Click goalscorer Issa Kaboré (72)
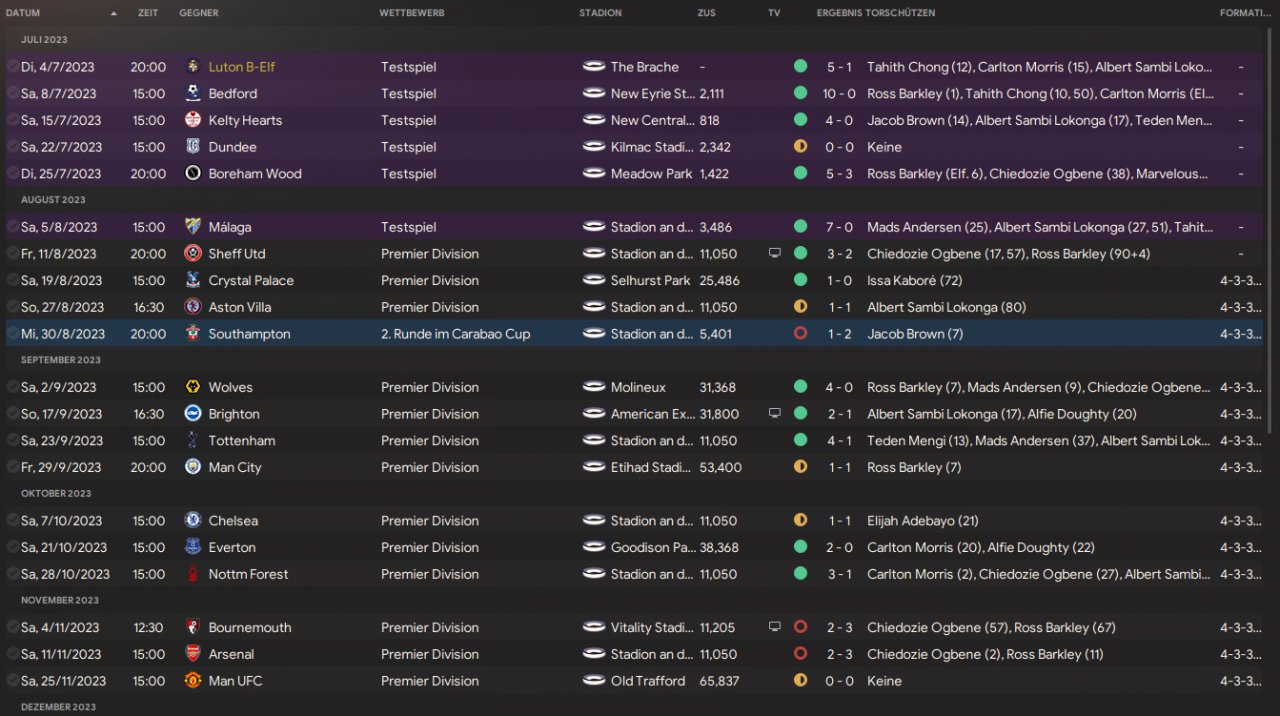Image resolution: width=1280 pixels, height=716 pixels. pos(914,280)
